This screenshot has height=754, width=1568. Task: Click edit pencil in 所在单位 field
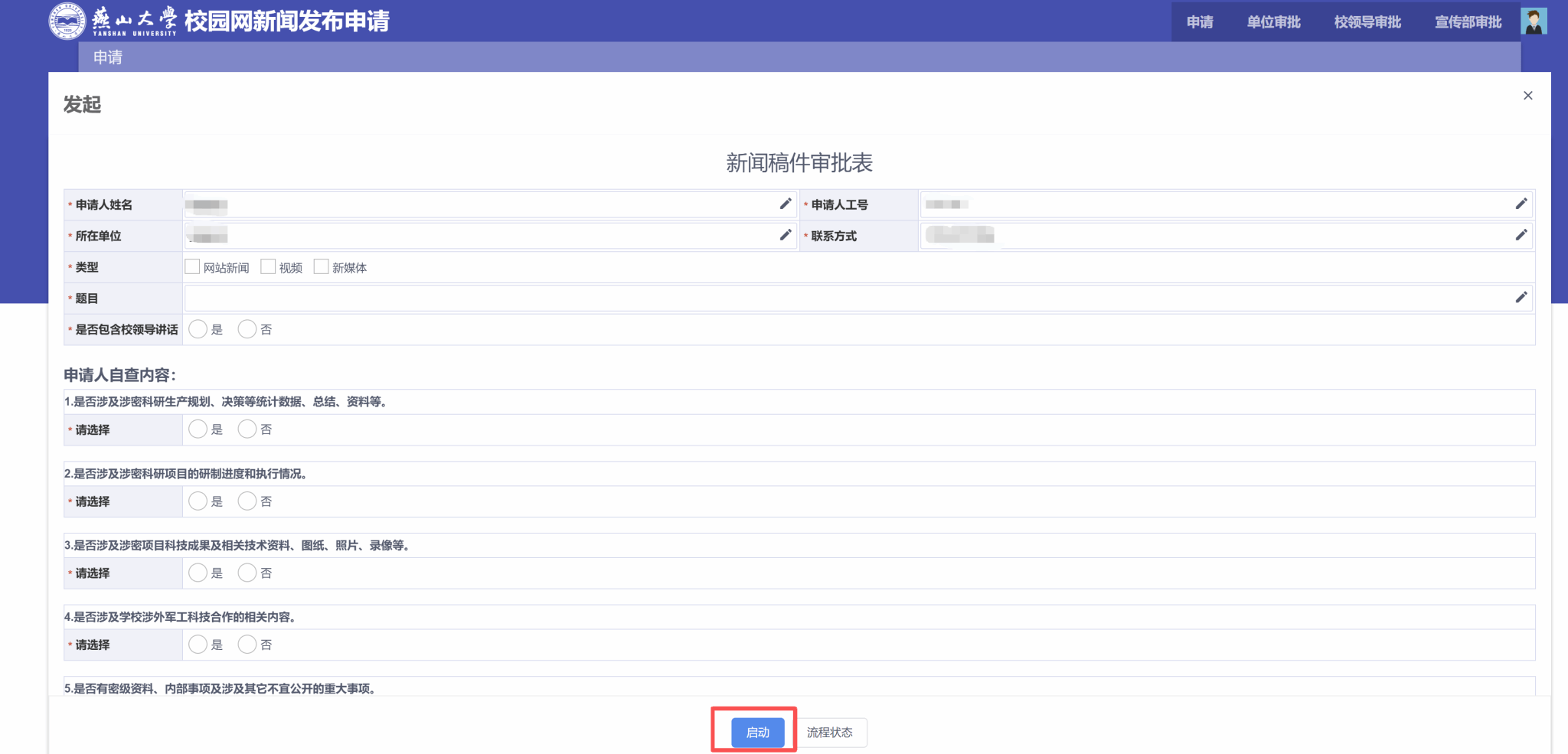pyautogui.click(x=785, y=235)
